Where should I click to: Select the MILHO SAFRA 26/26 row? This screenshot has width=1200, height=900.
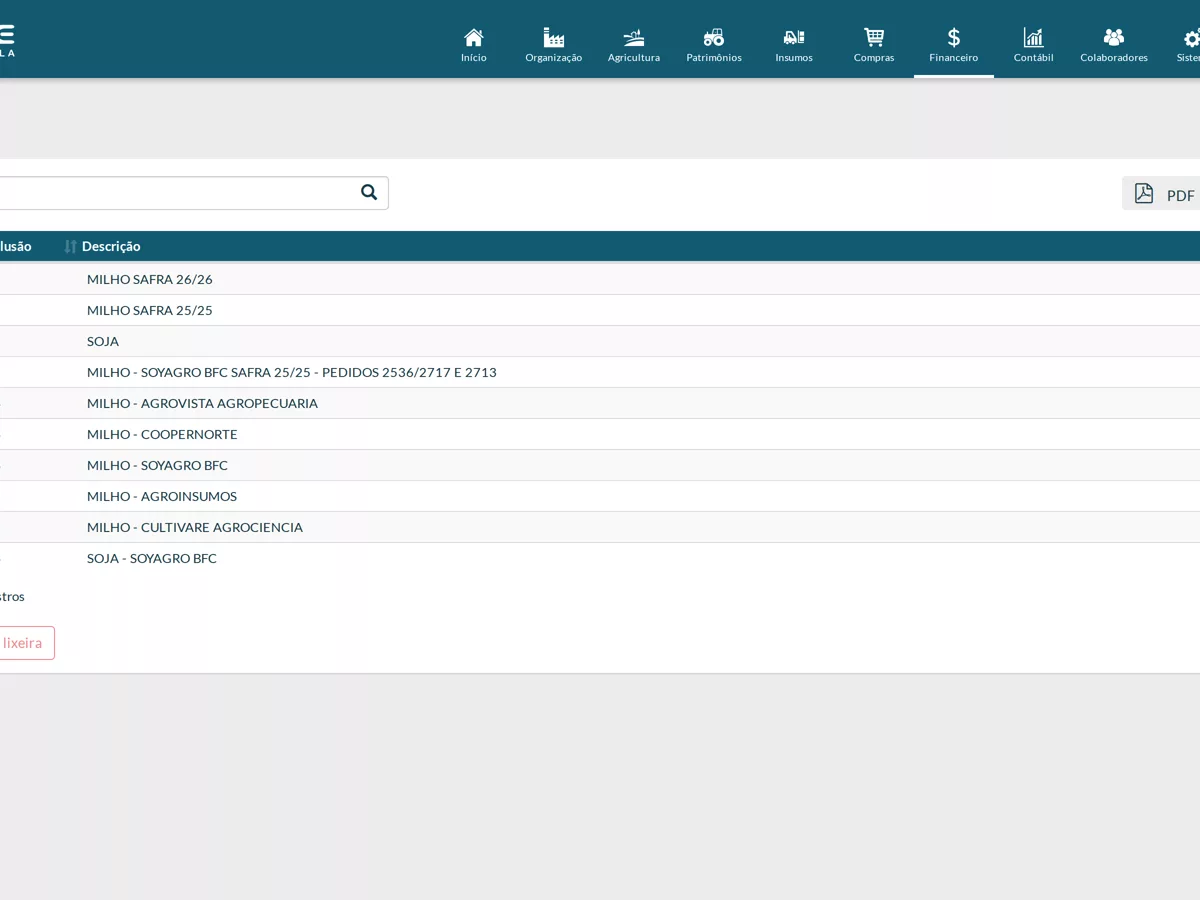coord(600,279)
